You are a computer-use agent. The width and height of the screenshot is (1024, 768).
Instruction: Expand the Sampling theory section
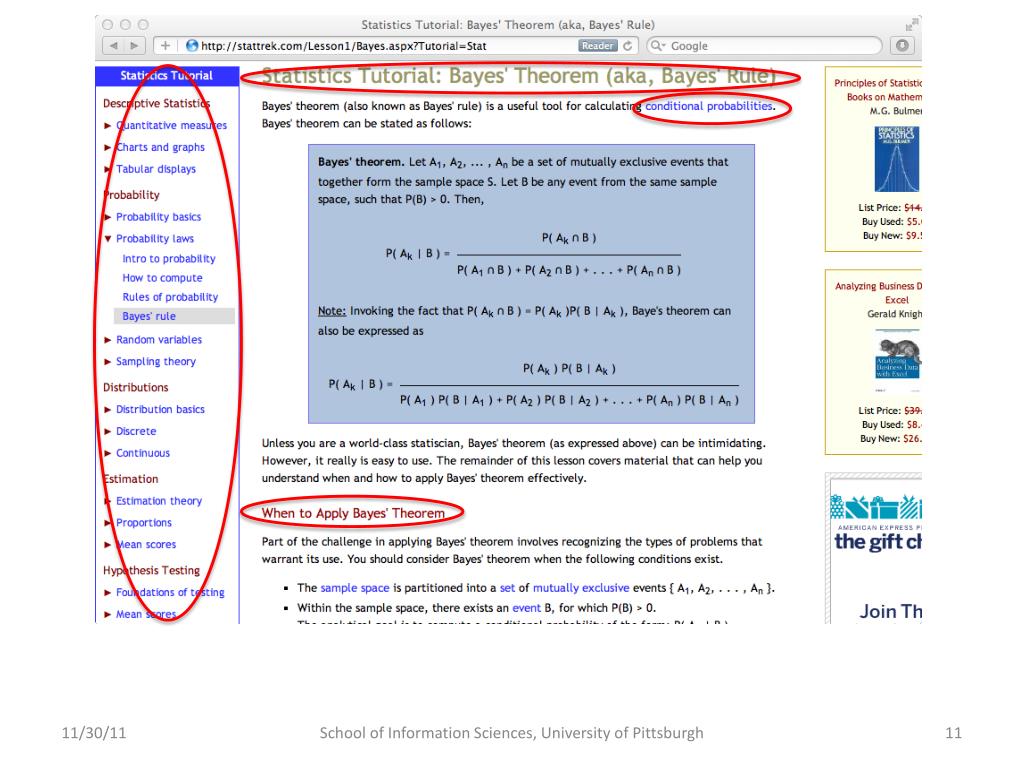pos(108,362)
